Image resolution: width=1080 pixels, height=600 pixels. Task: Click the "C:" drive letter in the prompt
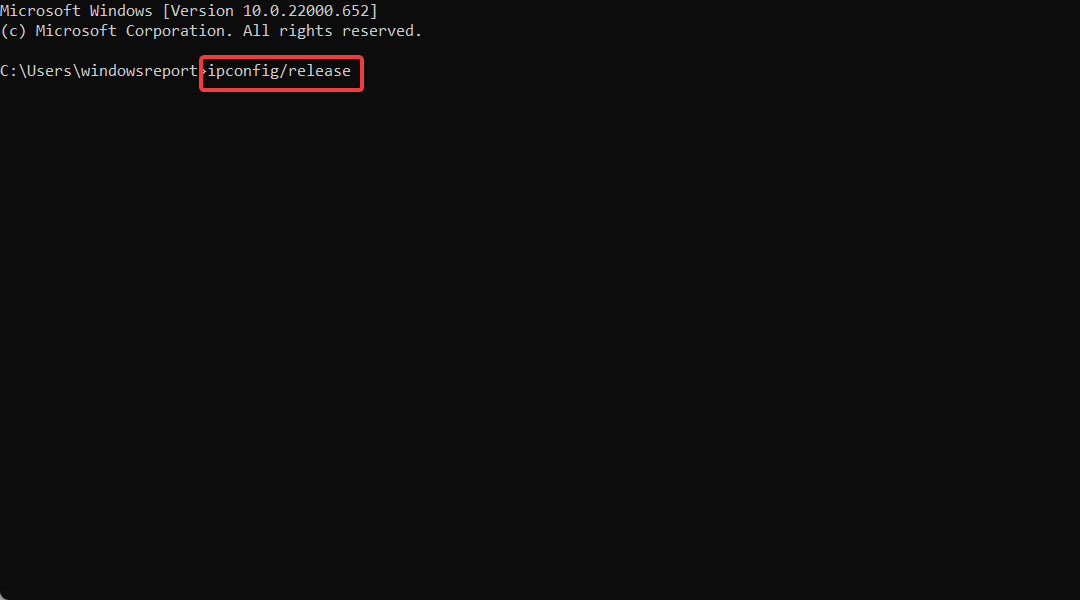click(8, 71)
